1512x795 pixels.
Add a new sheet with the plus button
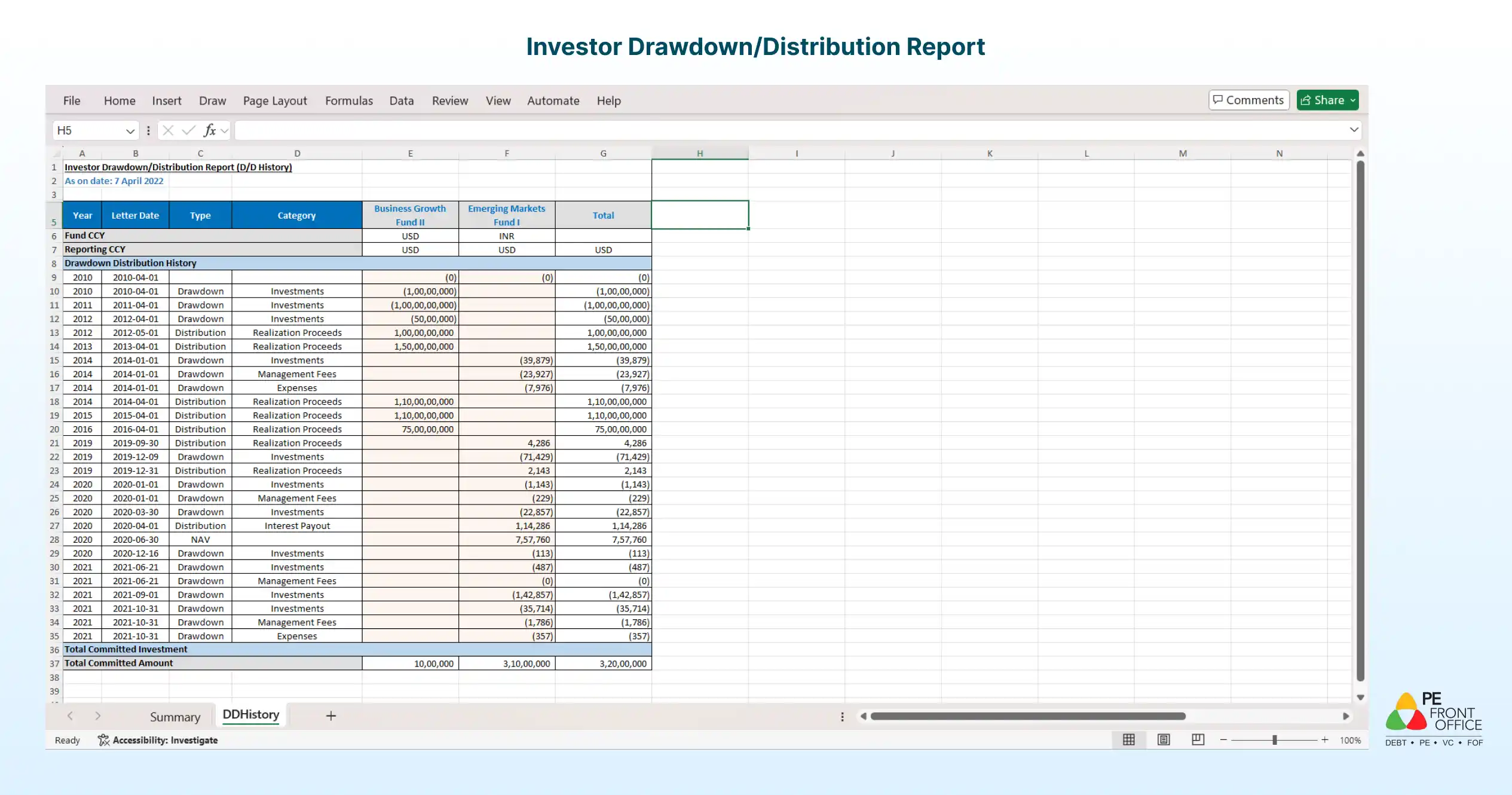pyautogui.click(x=330, y=716)
